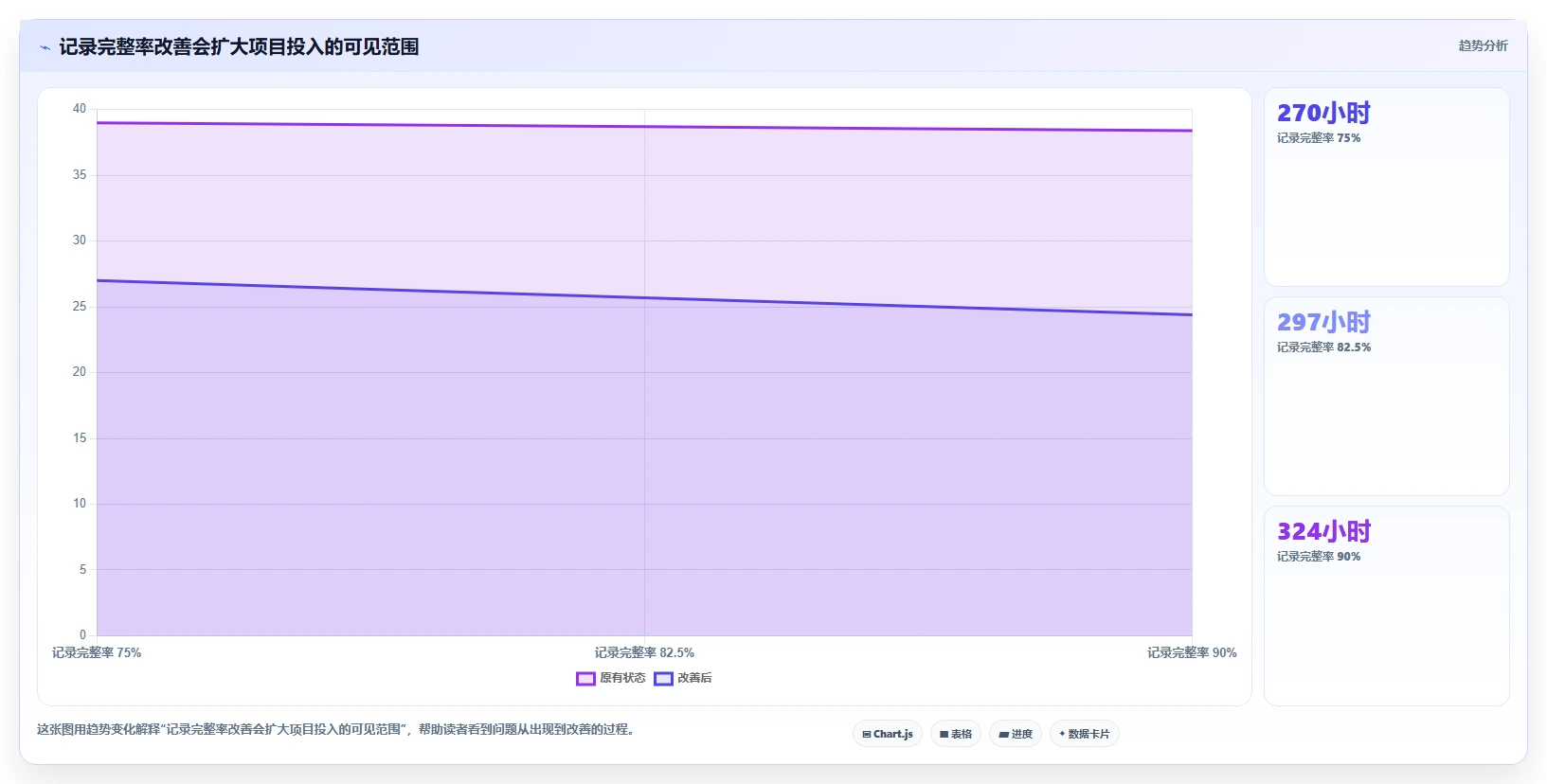
Task: Select the Chart.js tag
Action: (888, 734)
